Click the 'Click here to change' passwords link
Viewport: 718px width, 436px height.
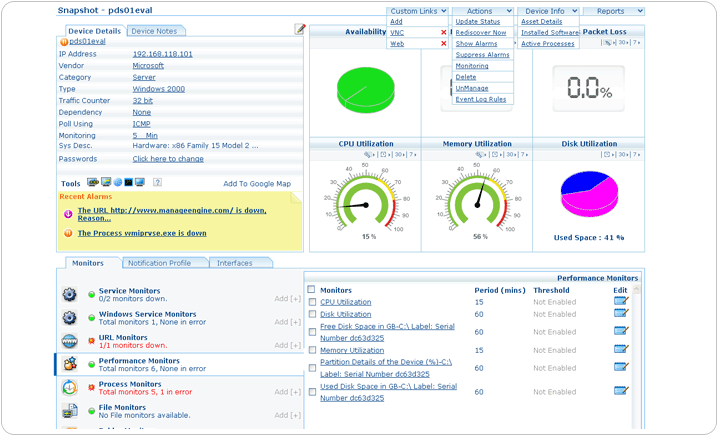(x=168, y=159)
